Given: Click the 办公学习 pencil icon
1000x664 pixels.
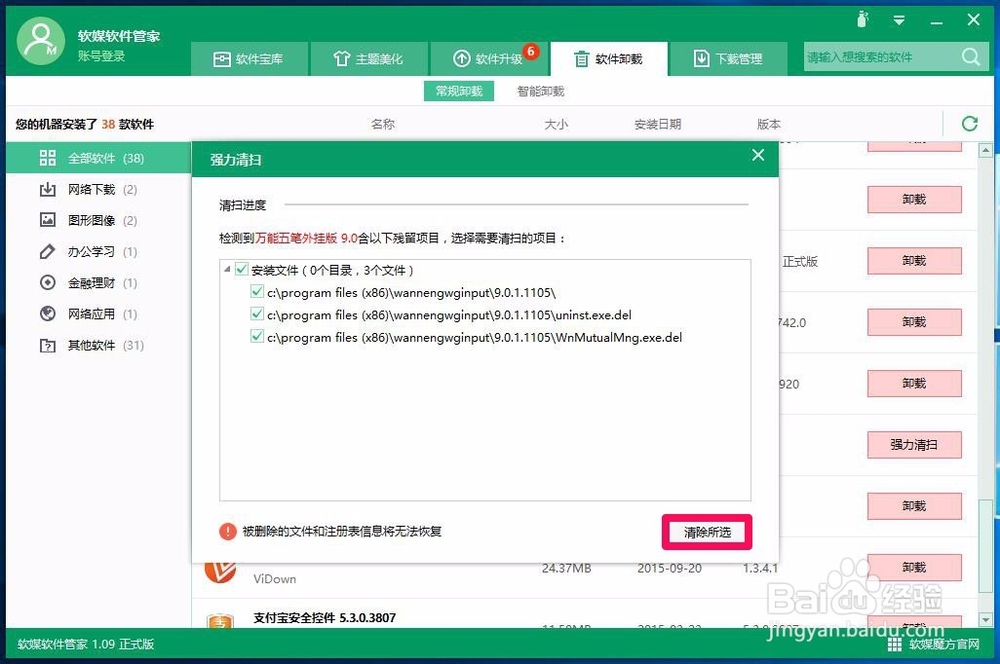Looking at the screenshot, I should coord(48,251).
